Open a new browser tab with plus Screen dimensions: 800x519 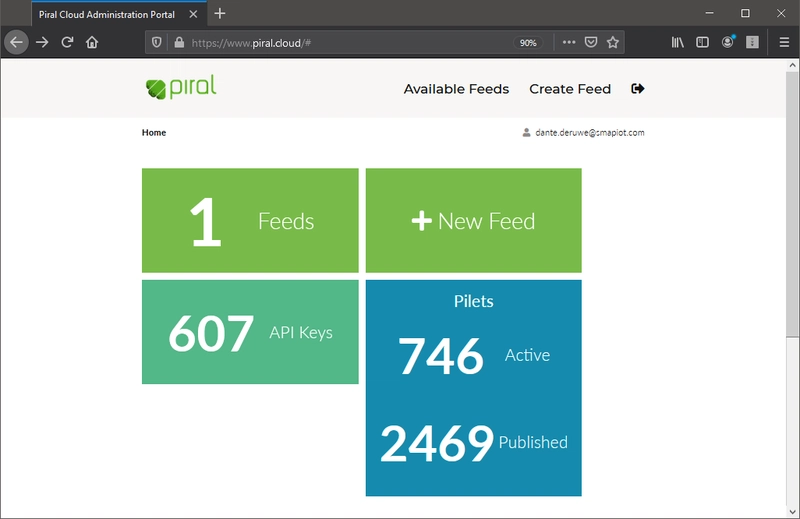point(220,14)
